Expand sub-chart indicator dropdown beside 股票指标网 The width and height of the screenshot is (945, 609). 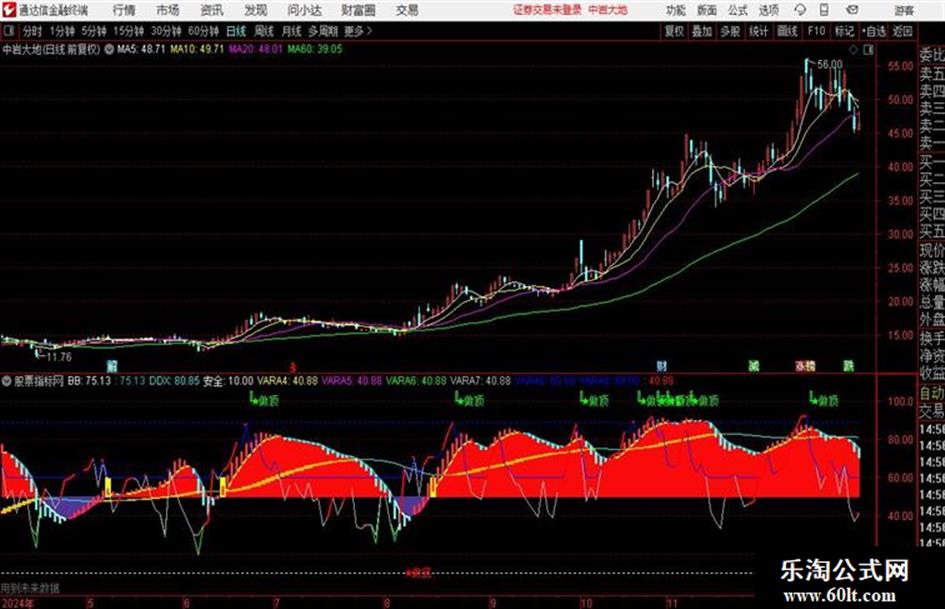(x=7, y=381)
